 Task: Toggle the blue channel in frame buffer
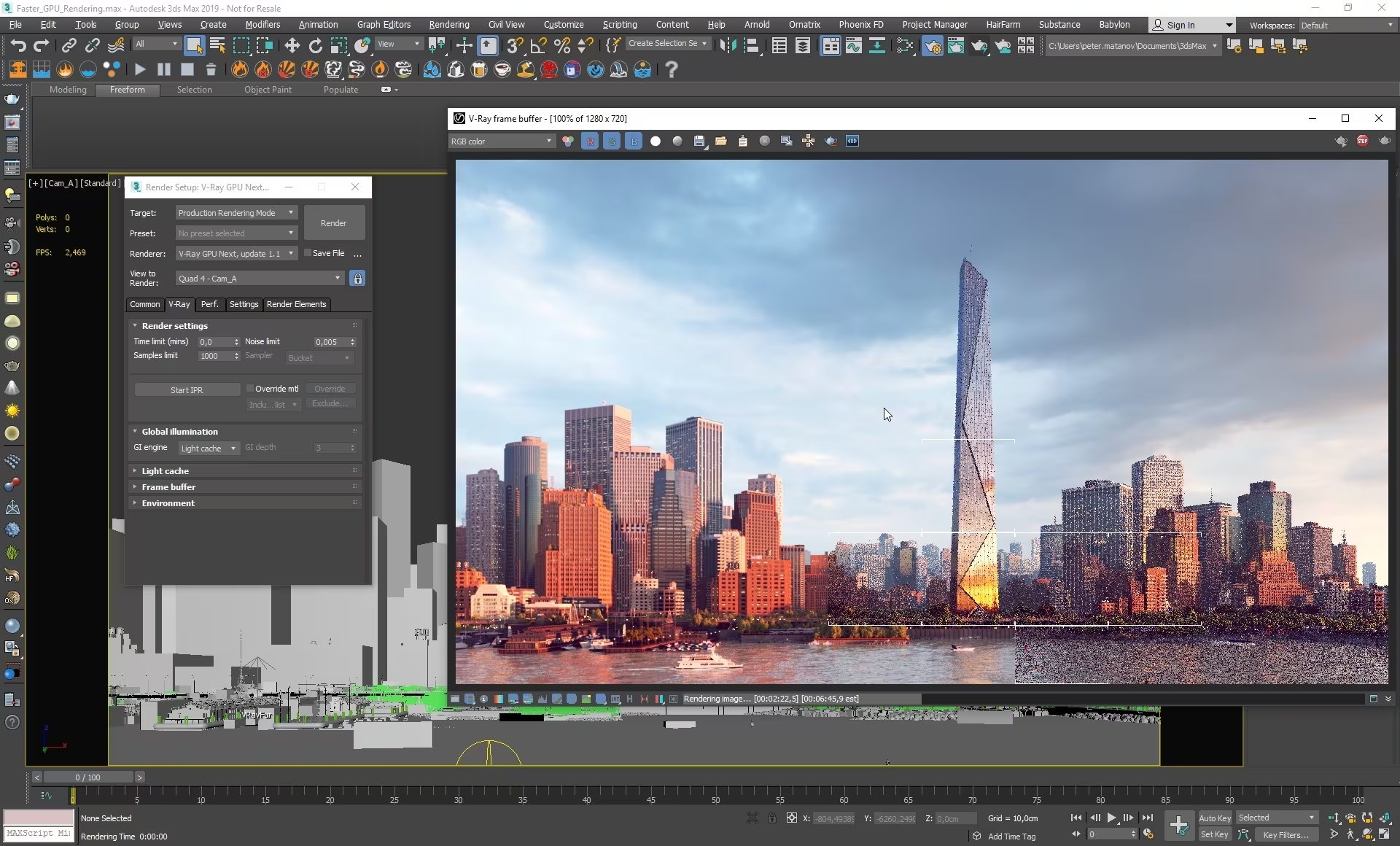tap(634, 141)
